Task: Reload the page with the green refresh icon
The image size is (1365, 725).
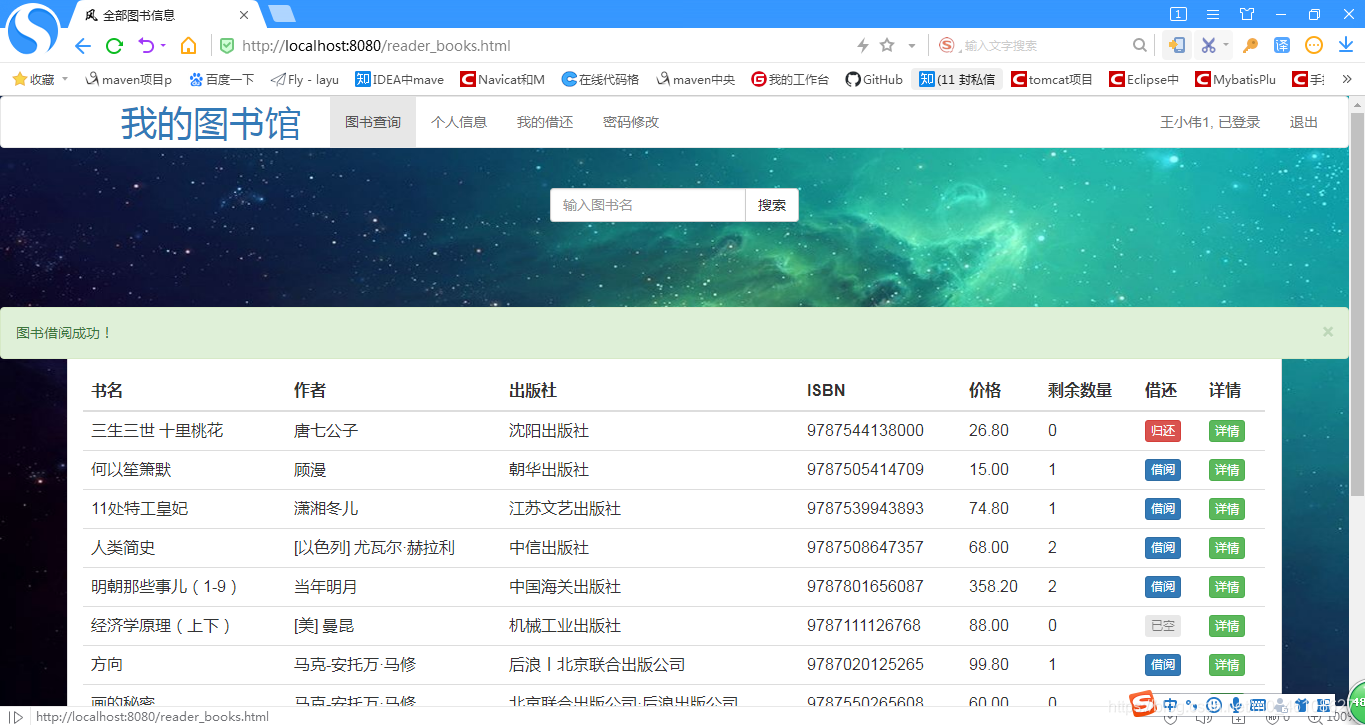Action: tap(114, 45)
